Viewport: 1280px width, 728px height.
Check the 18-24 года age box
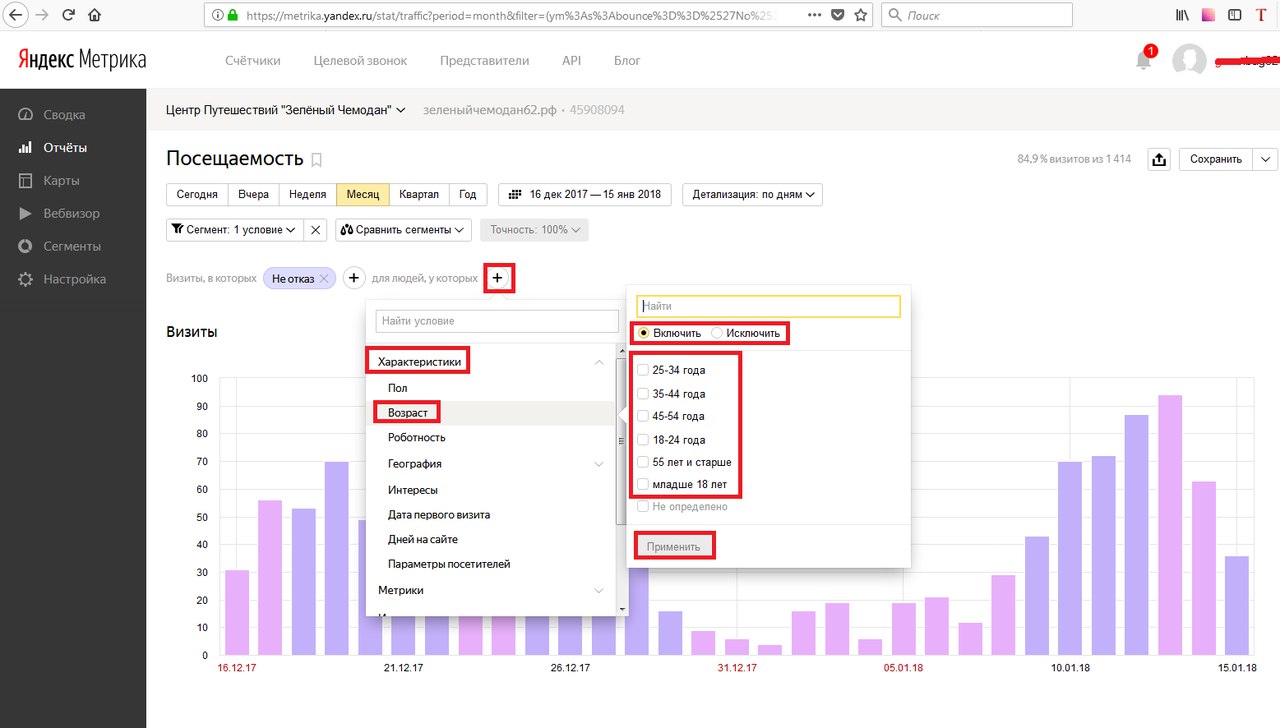pyautogui.click(x=643, y=440)
